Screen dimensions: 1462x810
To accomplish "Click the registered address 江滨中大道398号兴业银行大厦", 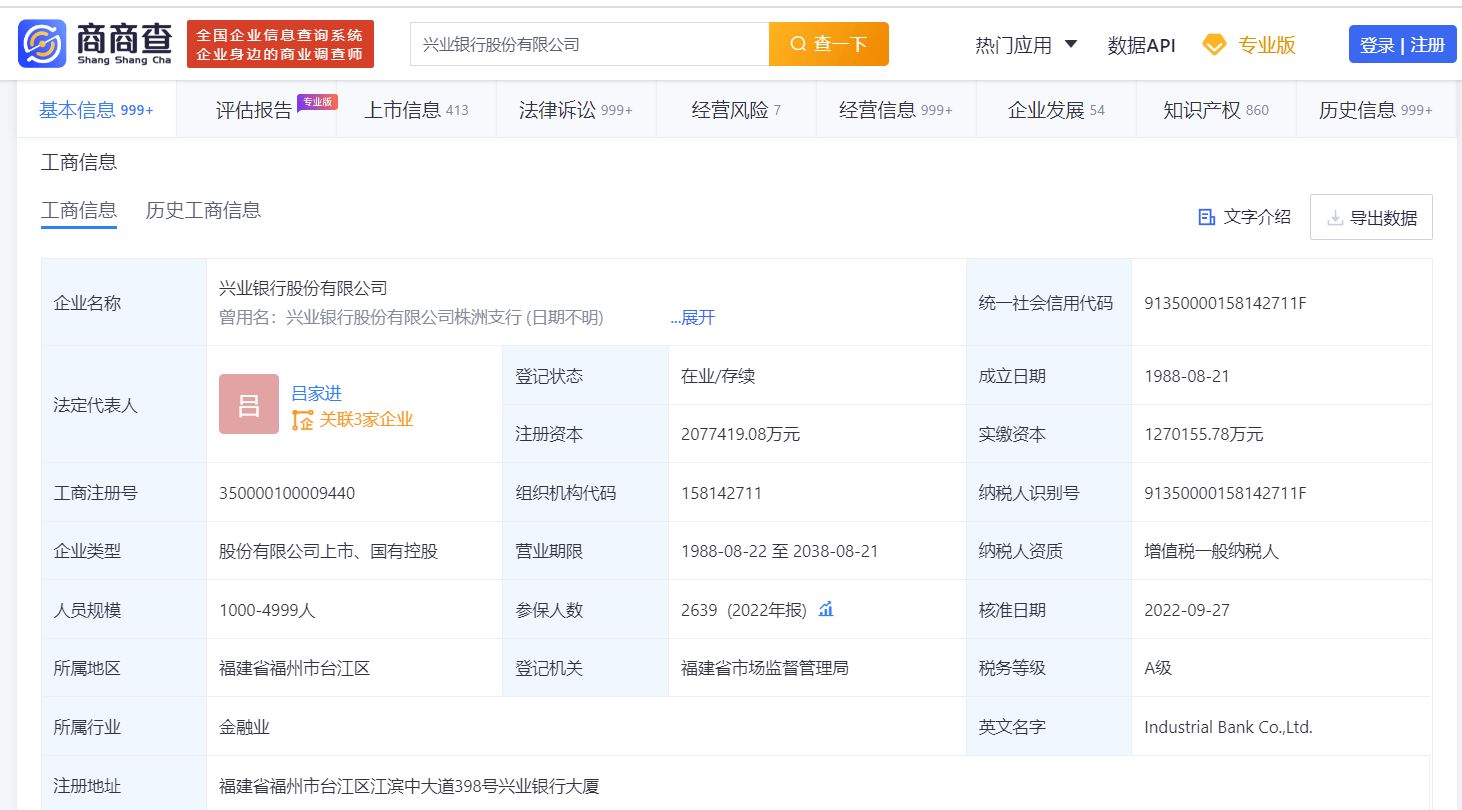I will click(485, 786).
